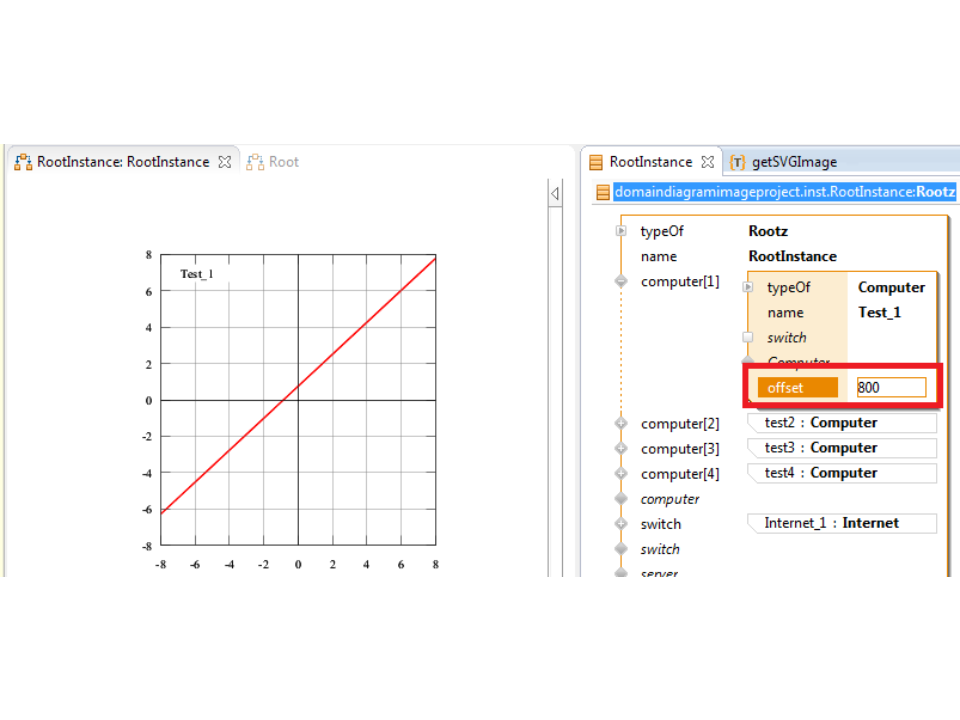Viewport: 960px width, 720px height.
Task: Close the RootInstance: RootInstance diagram tab
Action: [225, 162]
